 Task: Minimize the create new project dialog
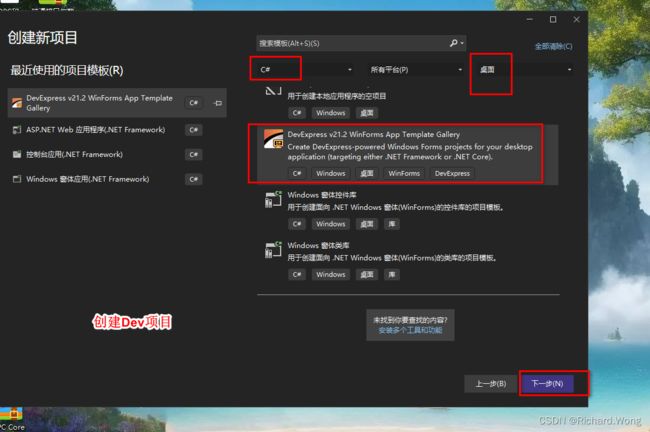tap(530, 19)
